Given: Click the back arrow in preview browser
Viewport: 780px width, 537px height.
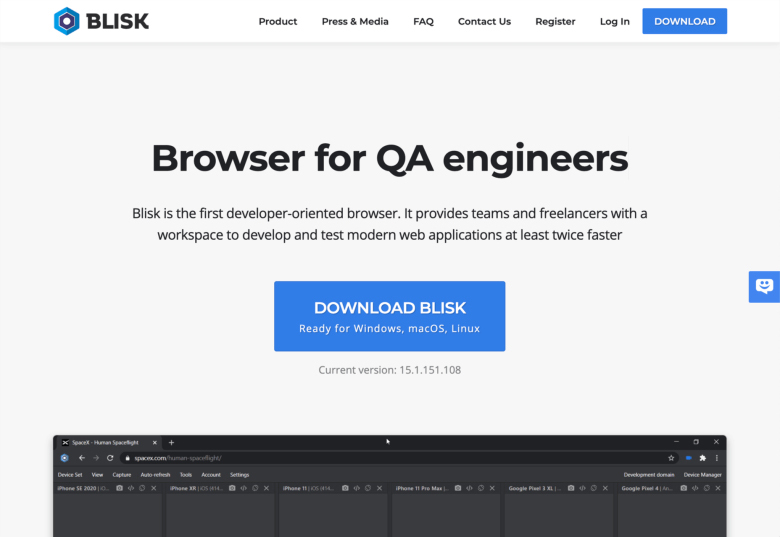Looking at the screenshot, I should pyautogui.click(x=82, y=458).
